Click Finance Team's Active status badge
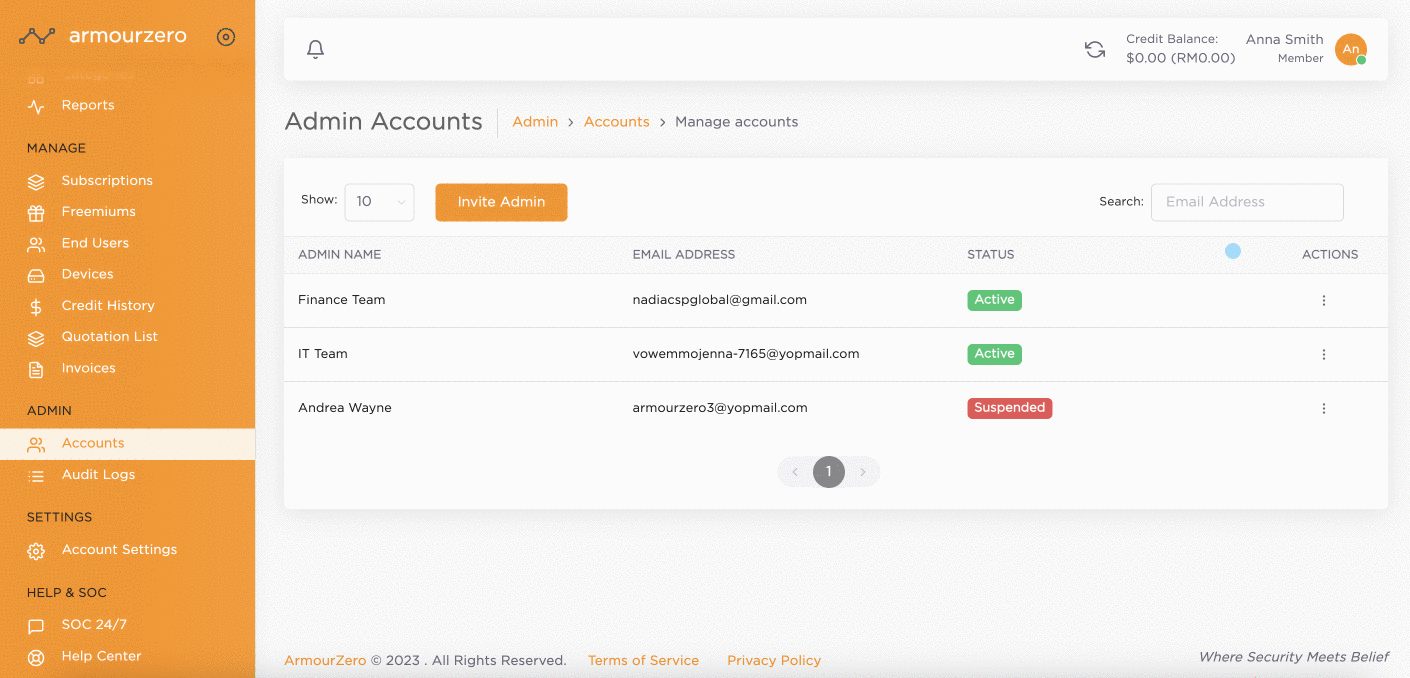The height and width of the screenshot is (678, 1410). 994,300
